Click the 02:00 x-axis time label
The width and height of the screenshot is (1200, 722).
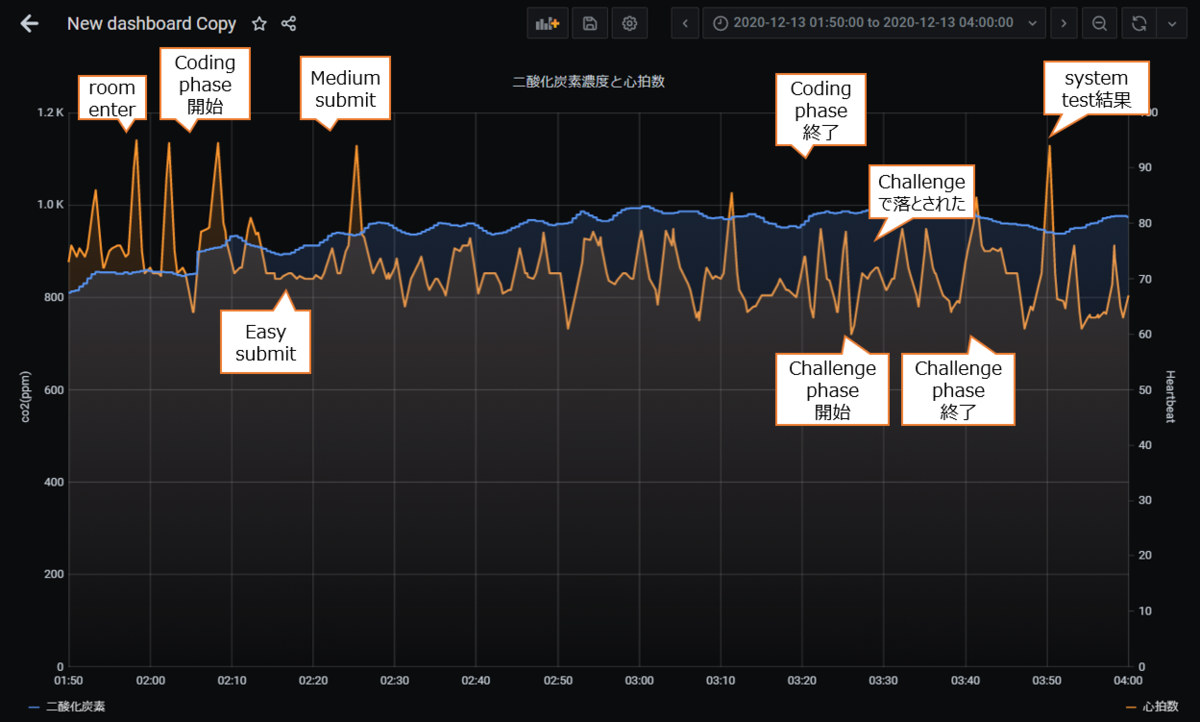[150, 680]
